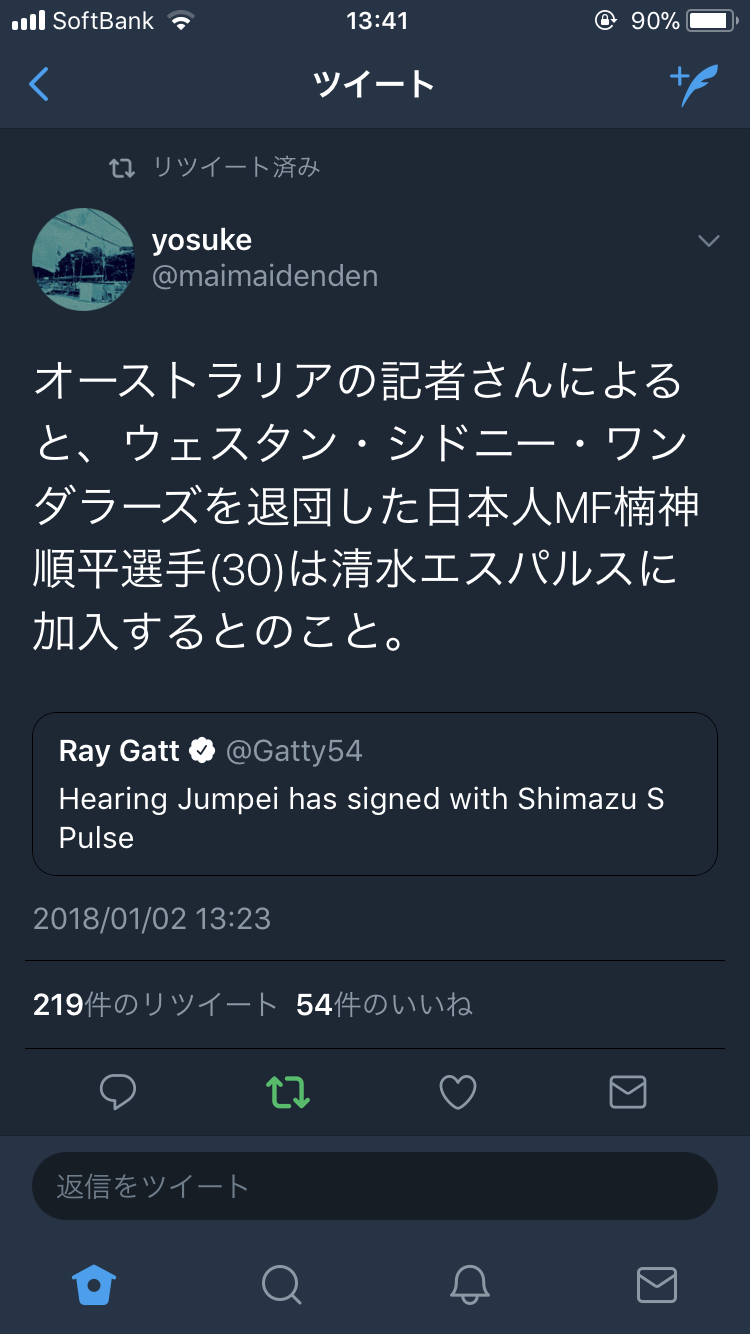Undo retweet with green retweet icon
Screen dimensions: 750x1334
(x=288, y=1092)
